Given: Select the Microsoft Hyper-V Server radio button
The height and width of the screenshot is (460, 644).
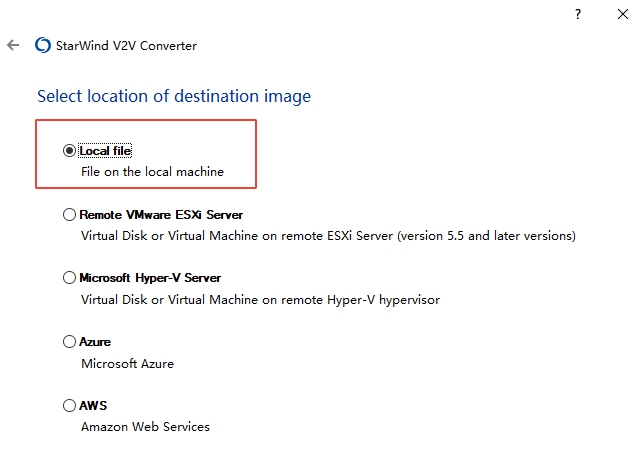Looking at the screenshot, I should click(x=69, y=278).
